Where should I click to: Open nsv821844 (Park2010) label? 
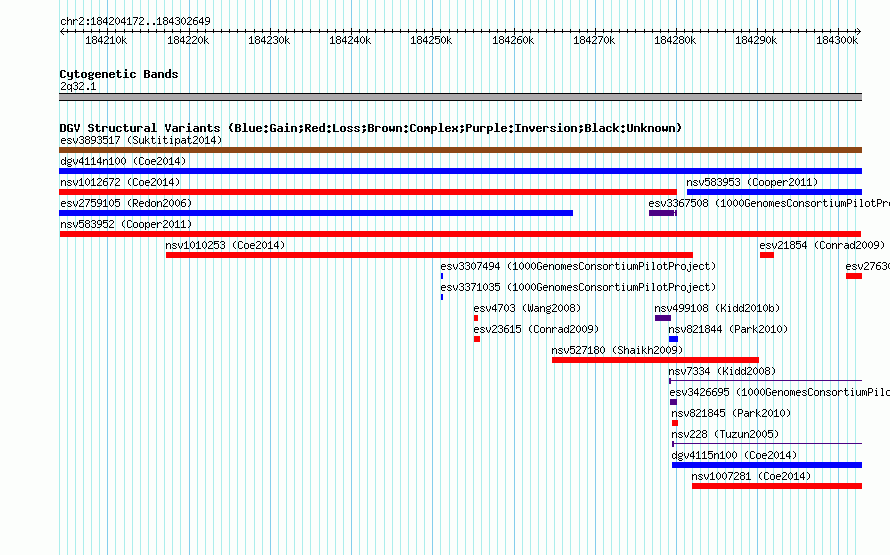click(x=728, y=329)
